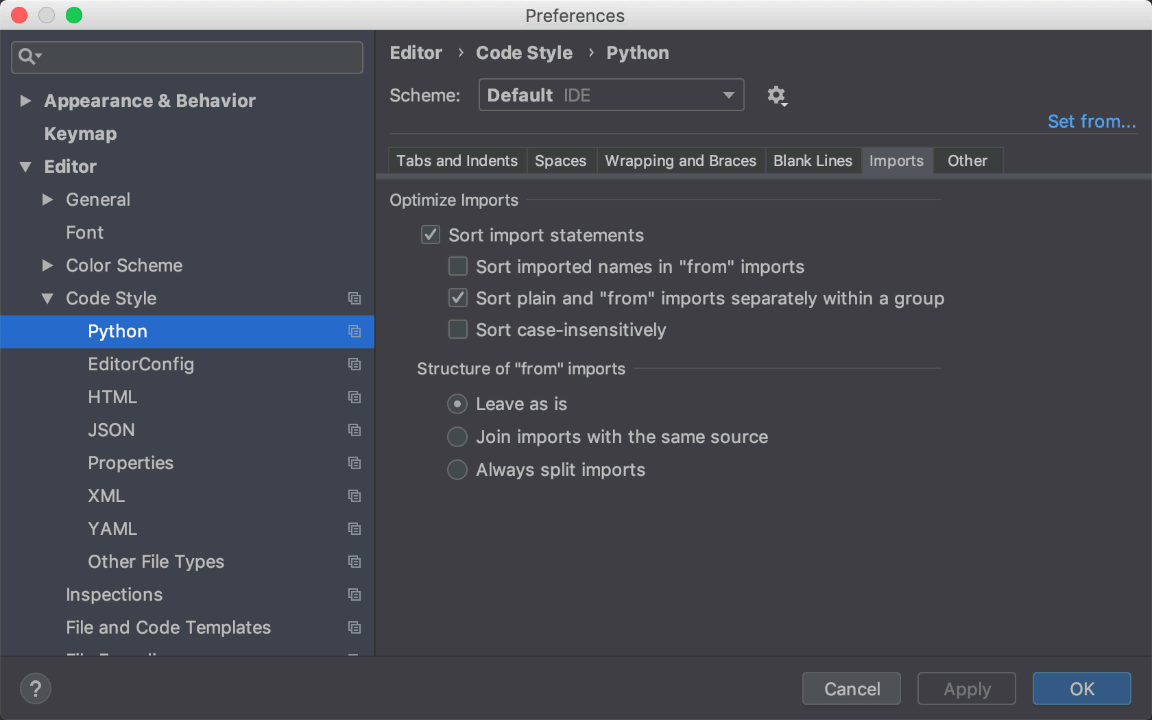Expand the Appearance & Behavior section

pyautogui.click(x=25, y=100)
